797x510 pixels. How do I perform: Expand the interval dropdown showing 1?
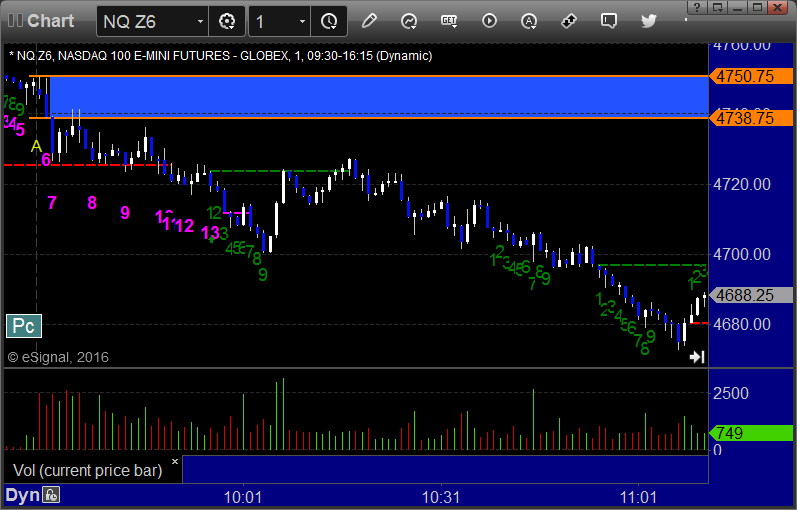click(x=302, y=21)
